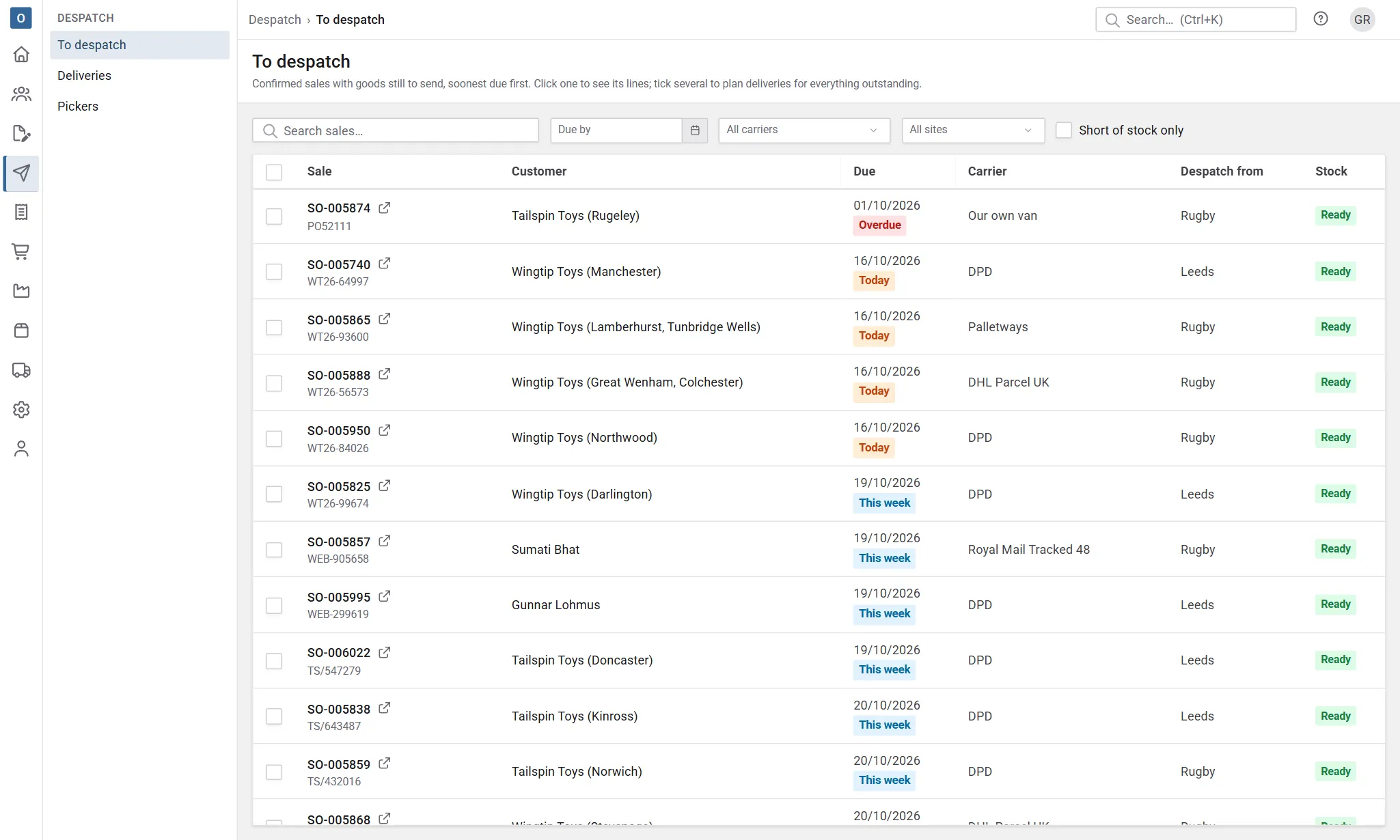
Task: Open sale SO-005825 link
Action: (339, 486)
